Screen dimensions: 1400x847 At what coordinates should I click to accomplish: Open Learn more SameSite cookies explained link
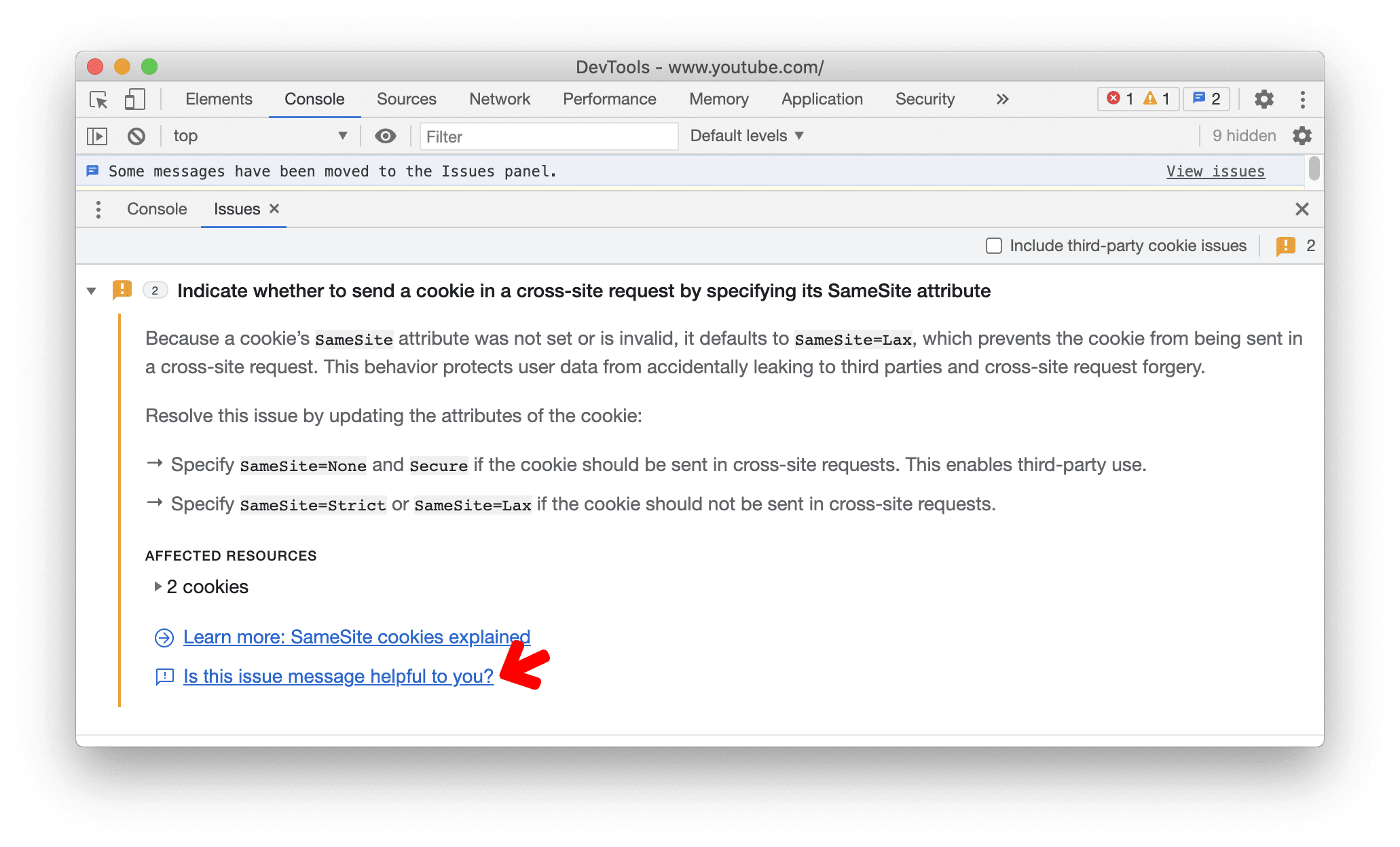354,635
